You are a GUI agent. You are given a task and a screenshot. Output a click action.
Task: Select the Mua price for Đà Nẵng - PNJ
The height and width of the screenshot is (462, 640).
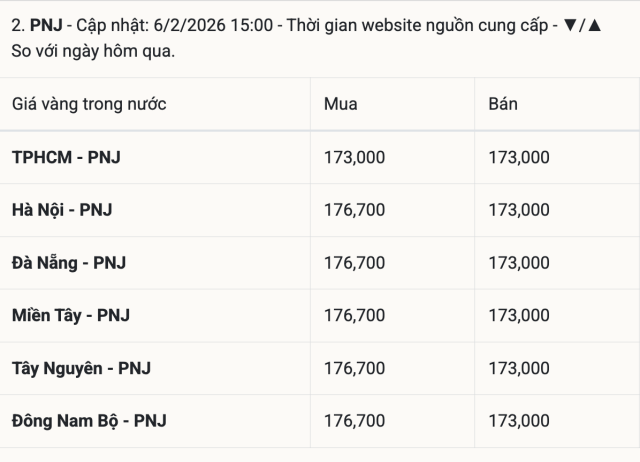point(354,263)
